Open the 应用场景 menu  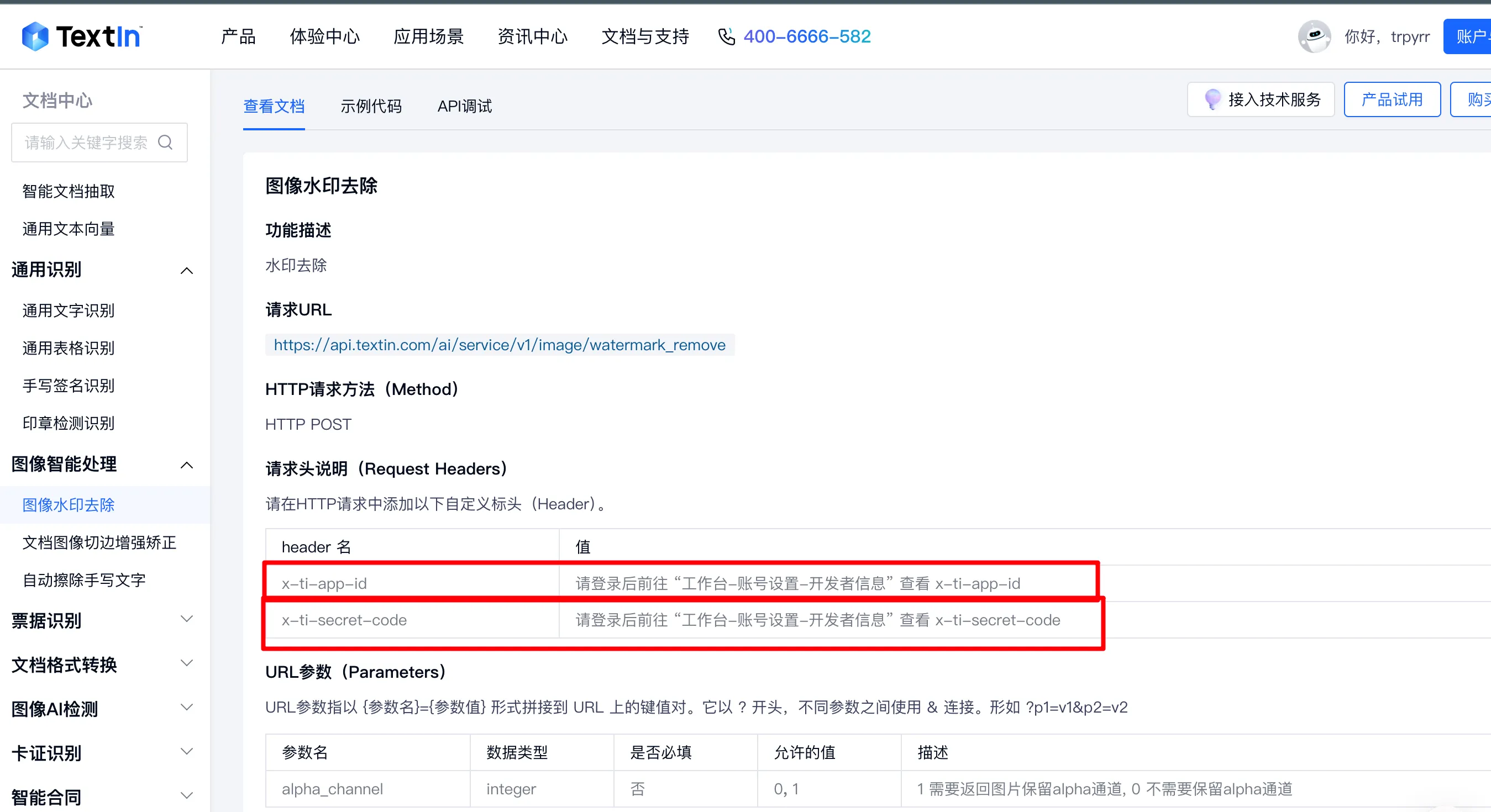pyautogui.click(x=428, y=36)
